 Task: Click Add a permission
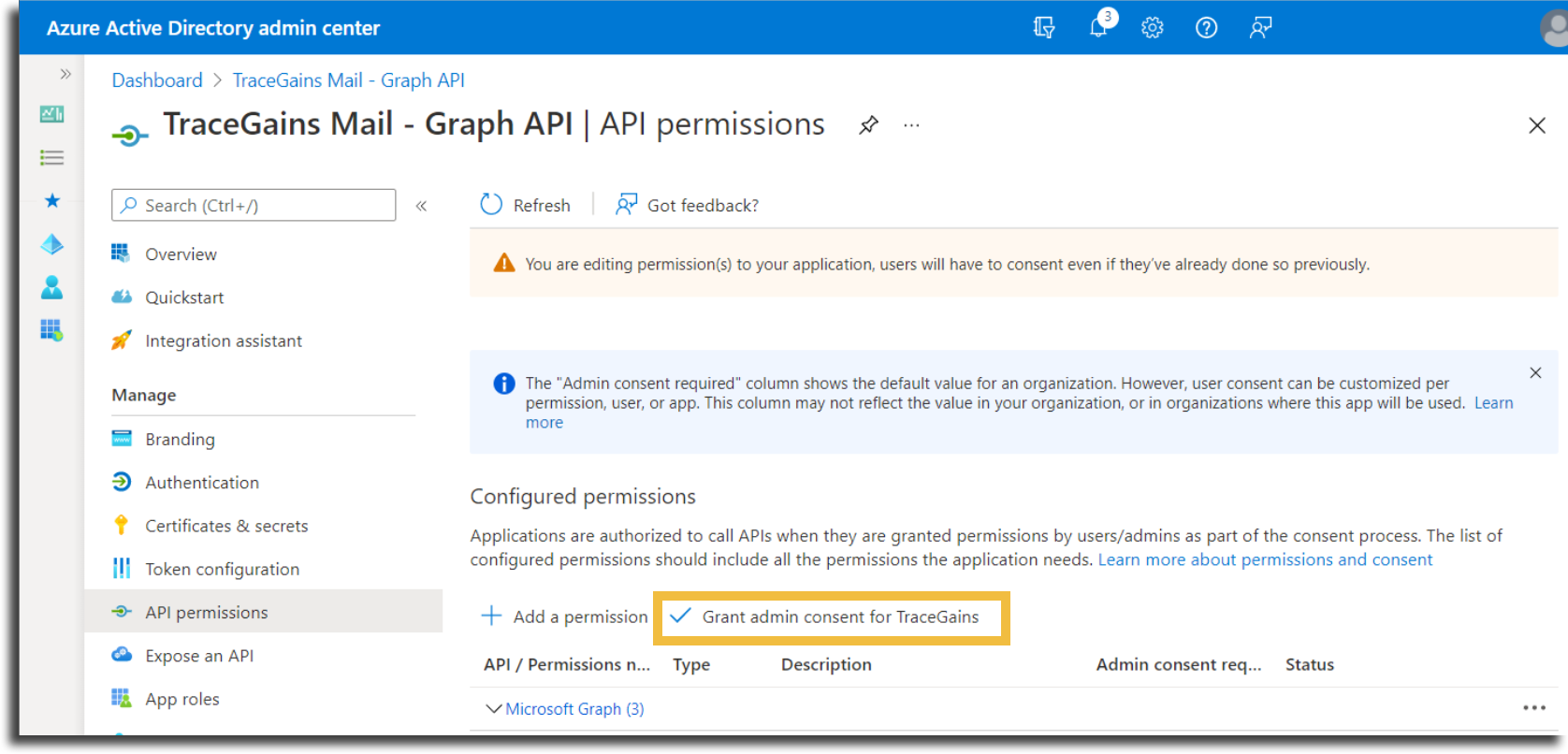564,616
